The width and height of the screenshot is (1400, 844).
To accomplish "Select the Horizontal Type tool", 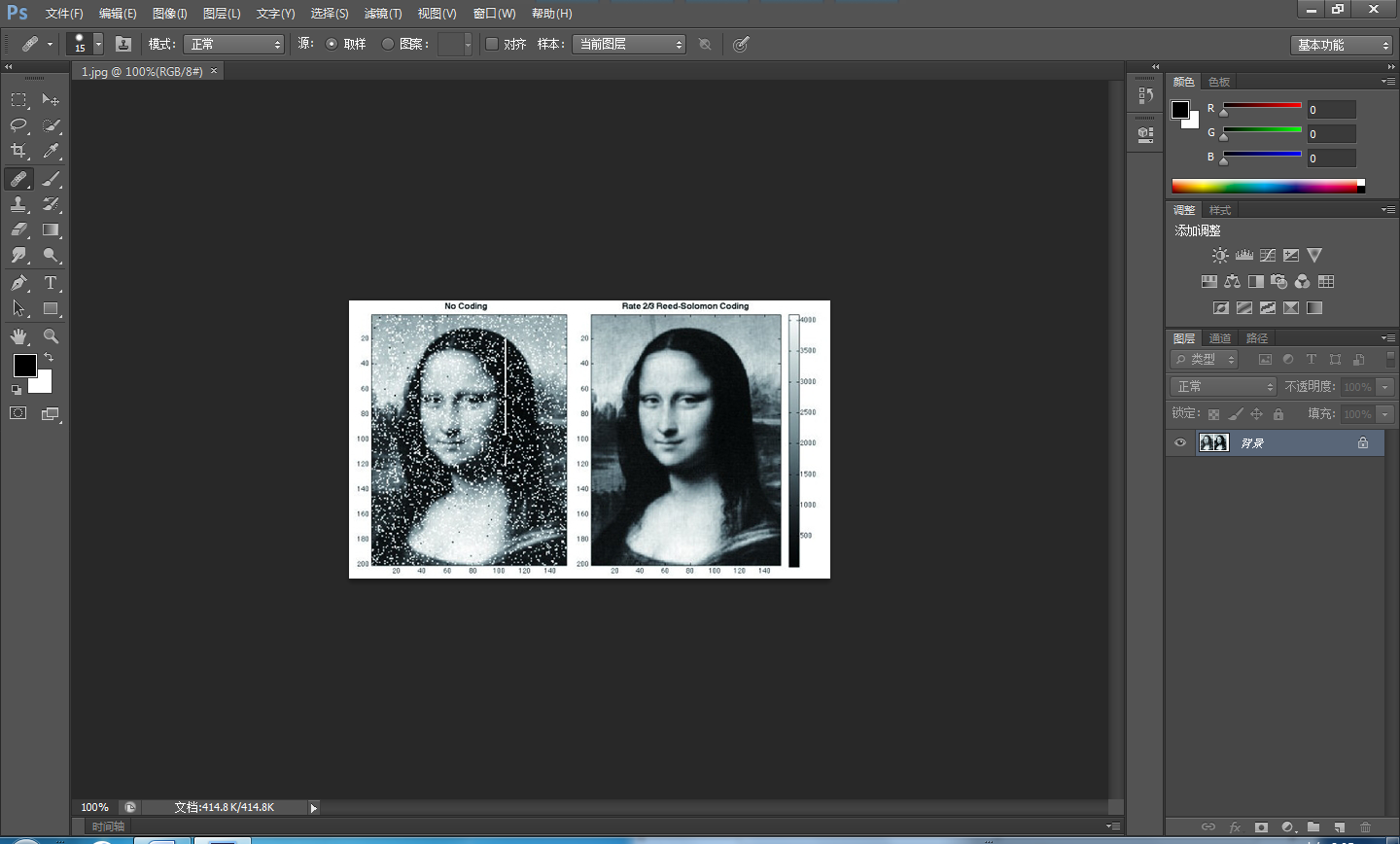I will (51, 283).
